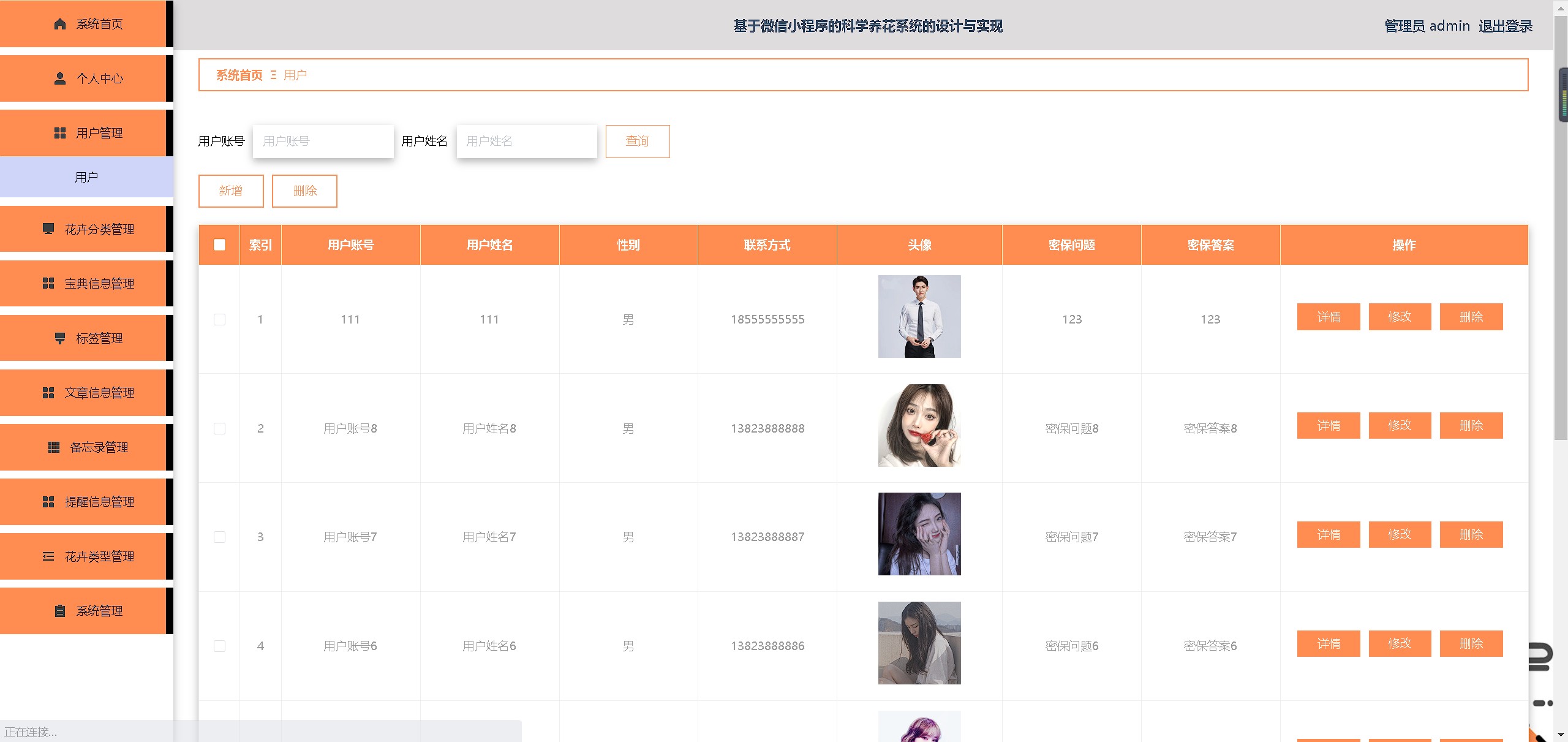
Task: Click the 新增 button
Action: point(231,191)
